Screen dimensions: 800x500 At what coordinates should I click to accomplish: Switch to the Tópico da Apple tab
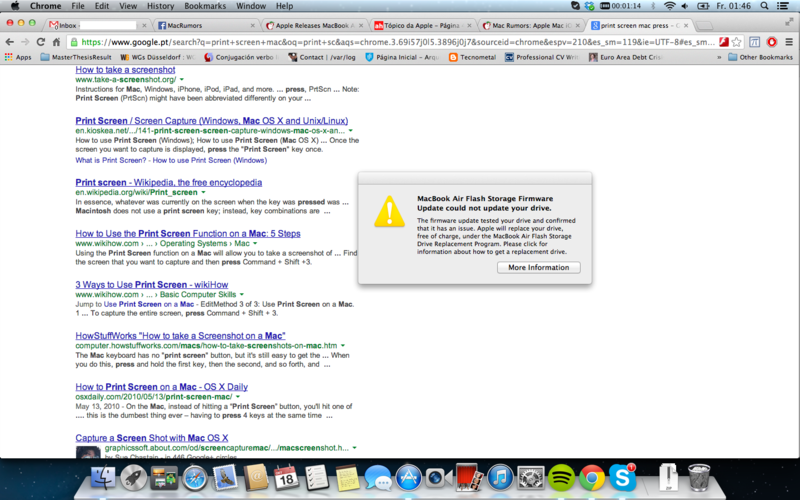(422, 25)
